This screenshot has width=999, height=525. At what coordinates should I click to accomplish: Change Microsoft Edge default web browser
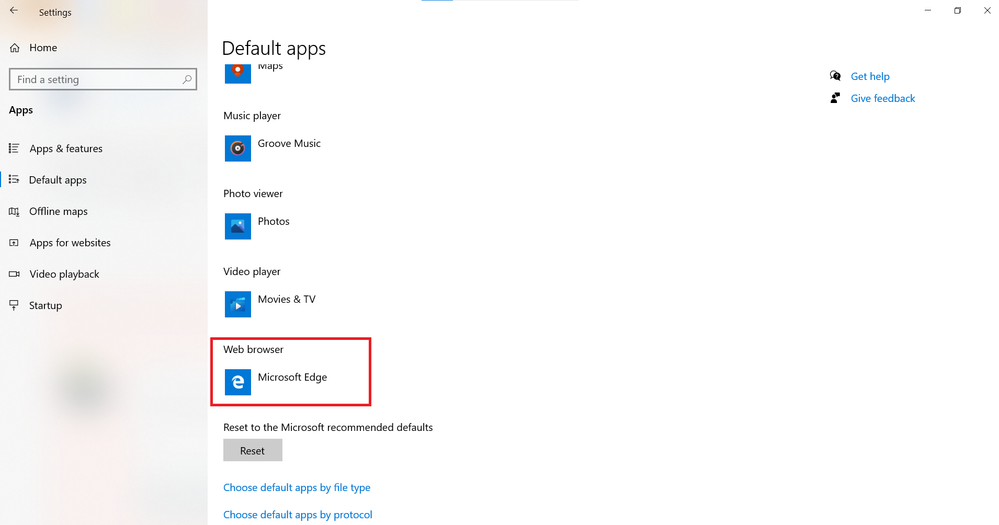pyautogui.click(x=292, y=377)
